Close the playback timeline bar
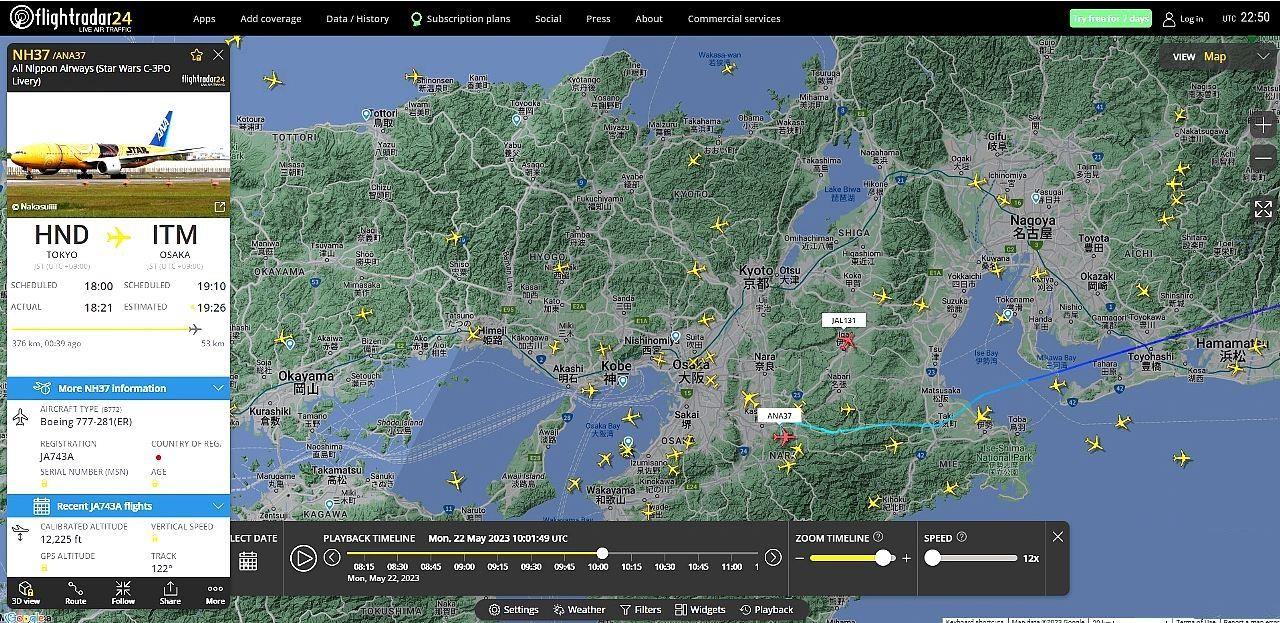 tap(1057, 537)
